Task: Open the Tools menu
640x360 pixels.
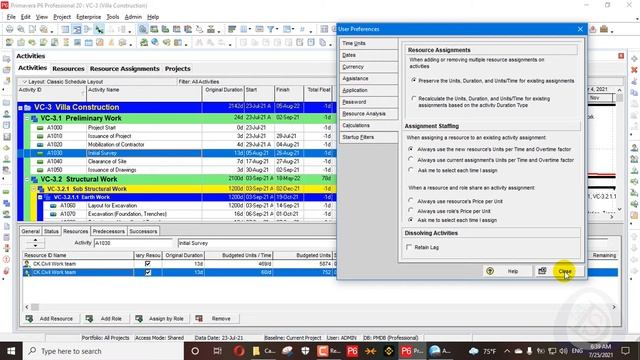Action: 113,17
